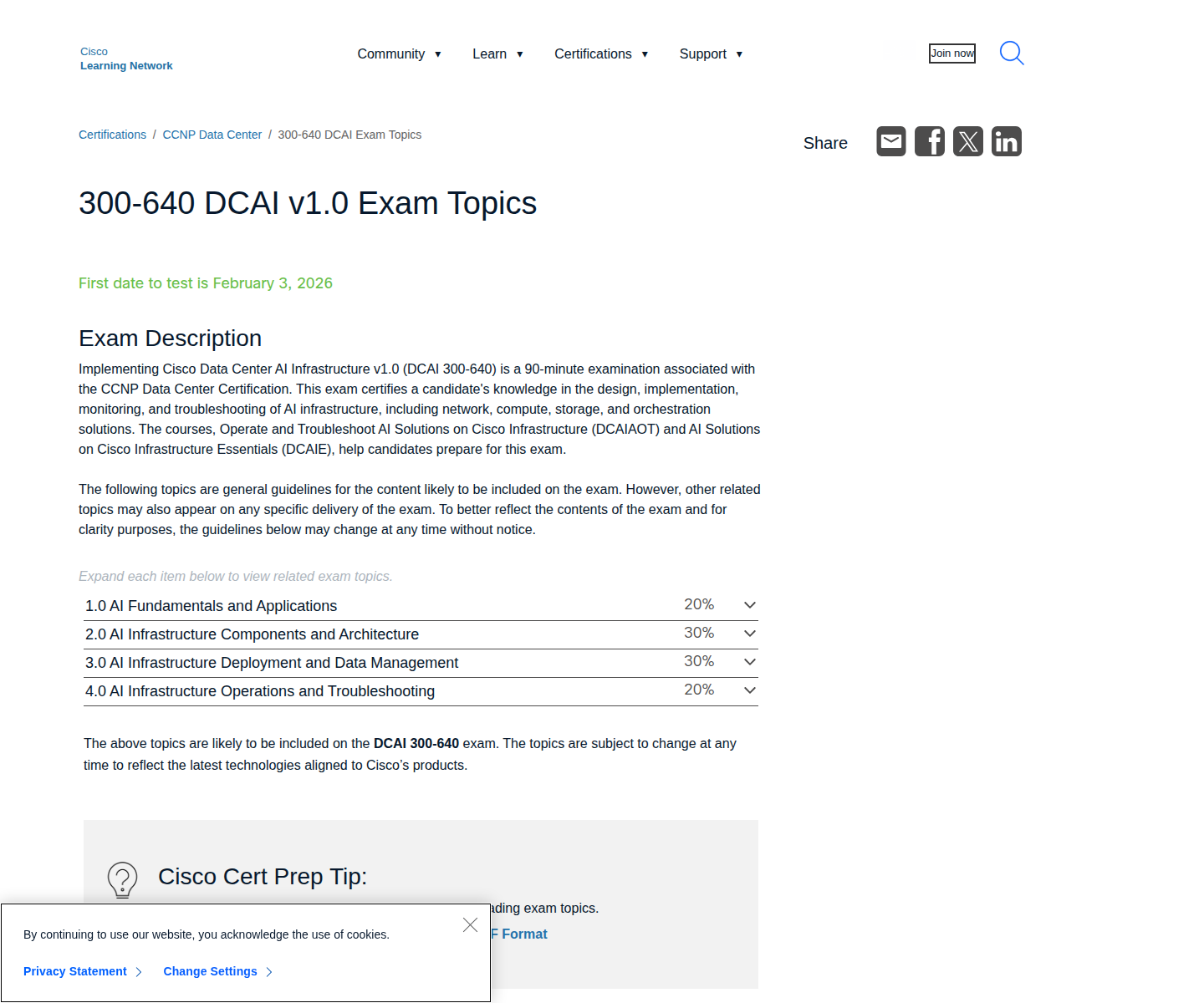Open the Certifications menu
Image resolution: width=1204 pixels, height=1003 pixels.
(x=601, y=53)
